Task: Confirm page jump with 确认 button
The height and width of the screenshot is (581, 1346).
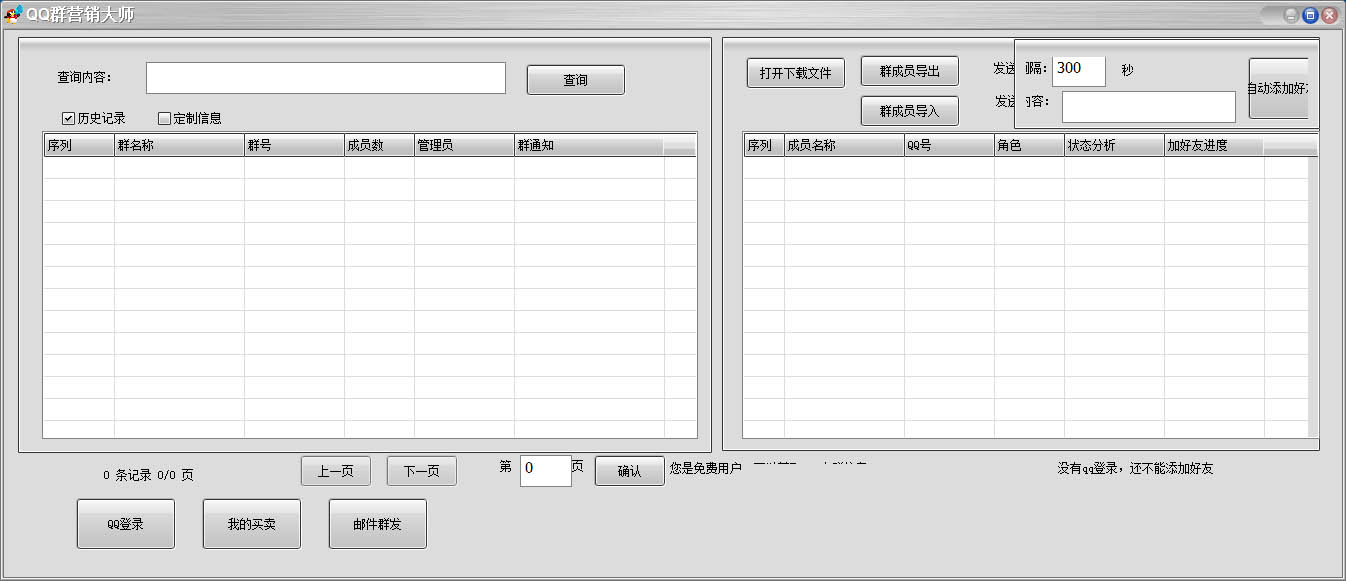Action: pyautogui.click(x=630, y=471)
